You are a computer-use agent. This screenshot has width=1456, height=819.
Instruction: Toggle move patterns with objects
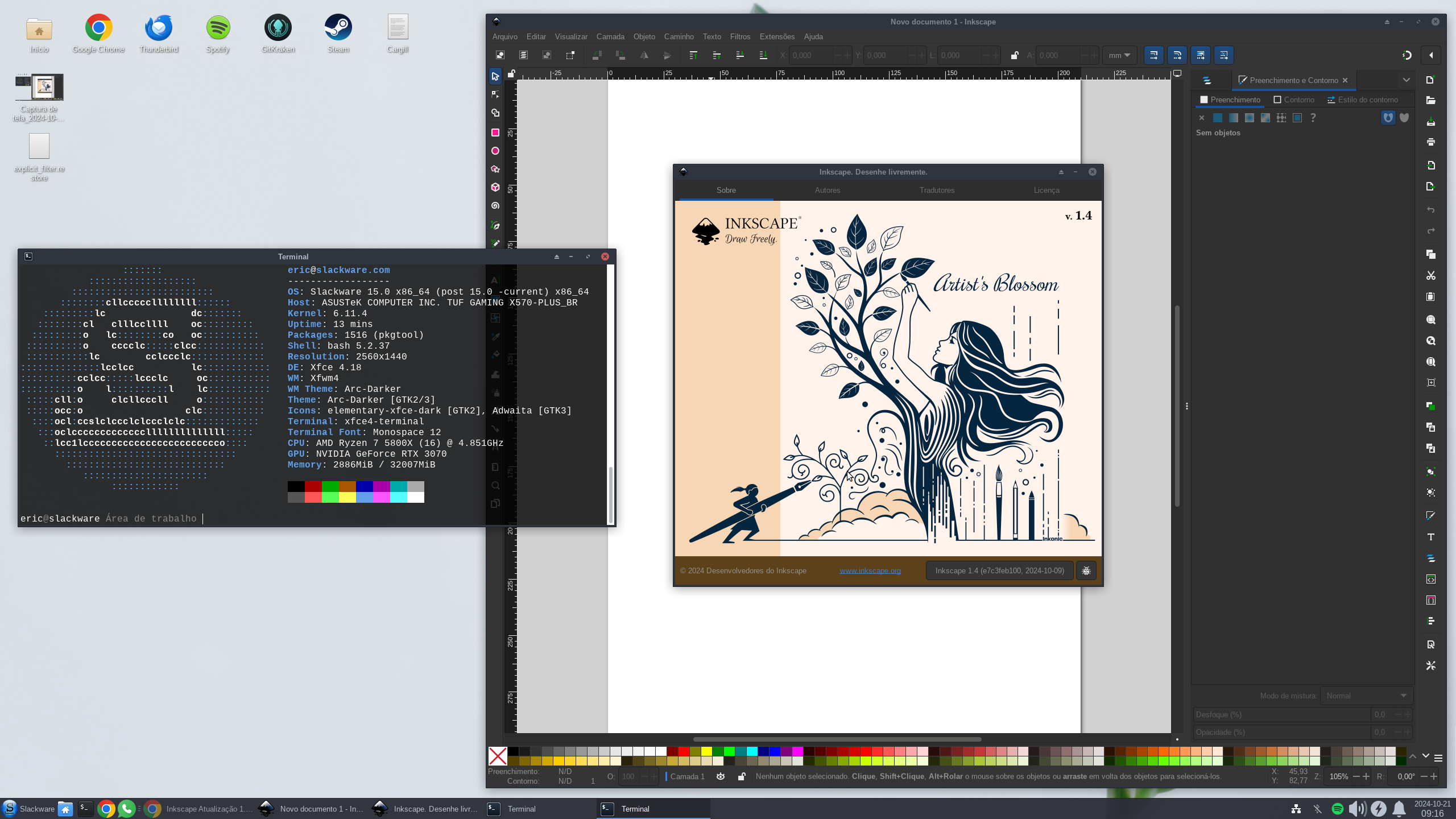click(x=1224, y=55)
